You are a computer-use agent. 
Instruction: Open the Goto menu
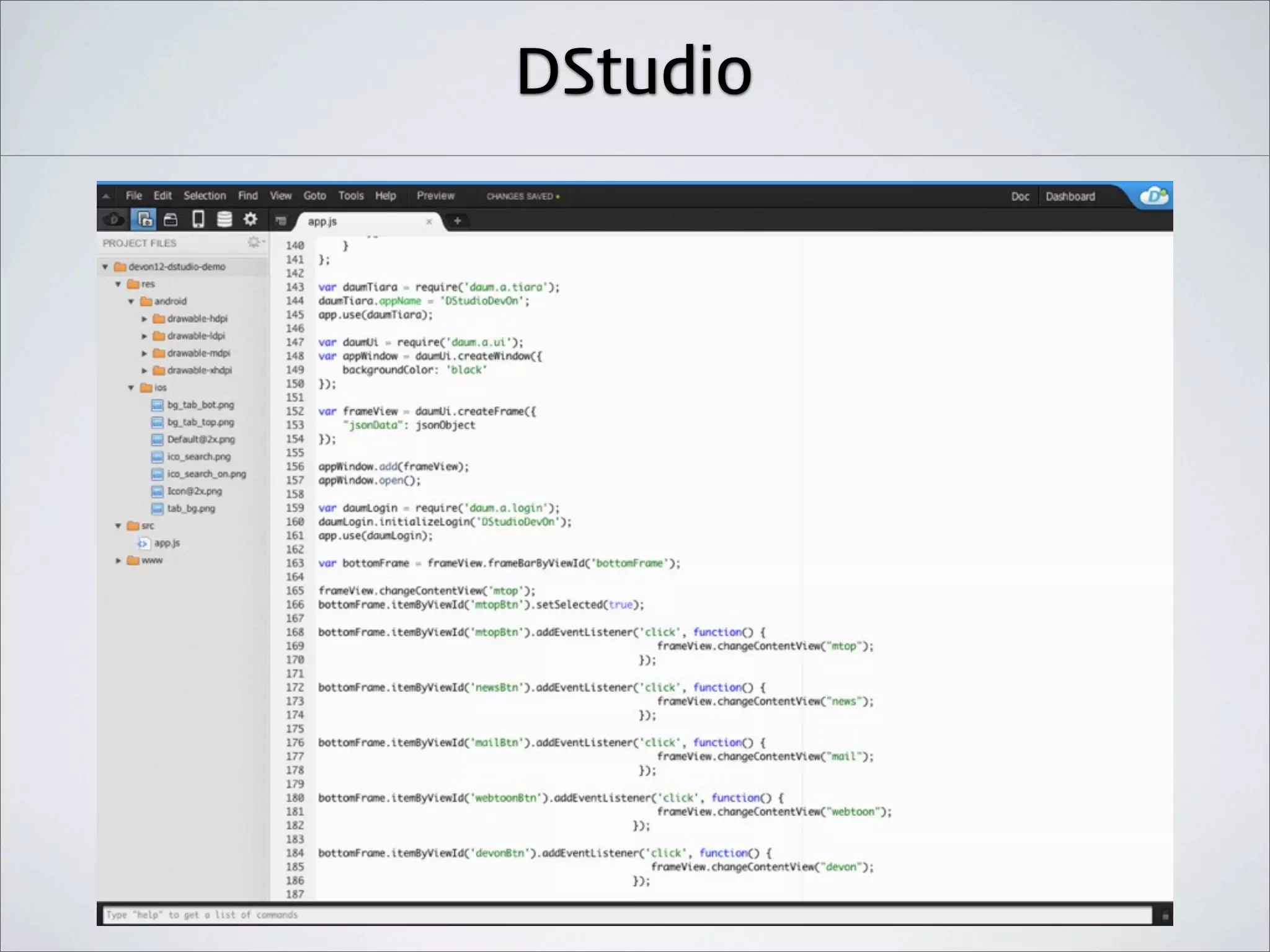pos(314,196)
